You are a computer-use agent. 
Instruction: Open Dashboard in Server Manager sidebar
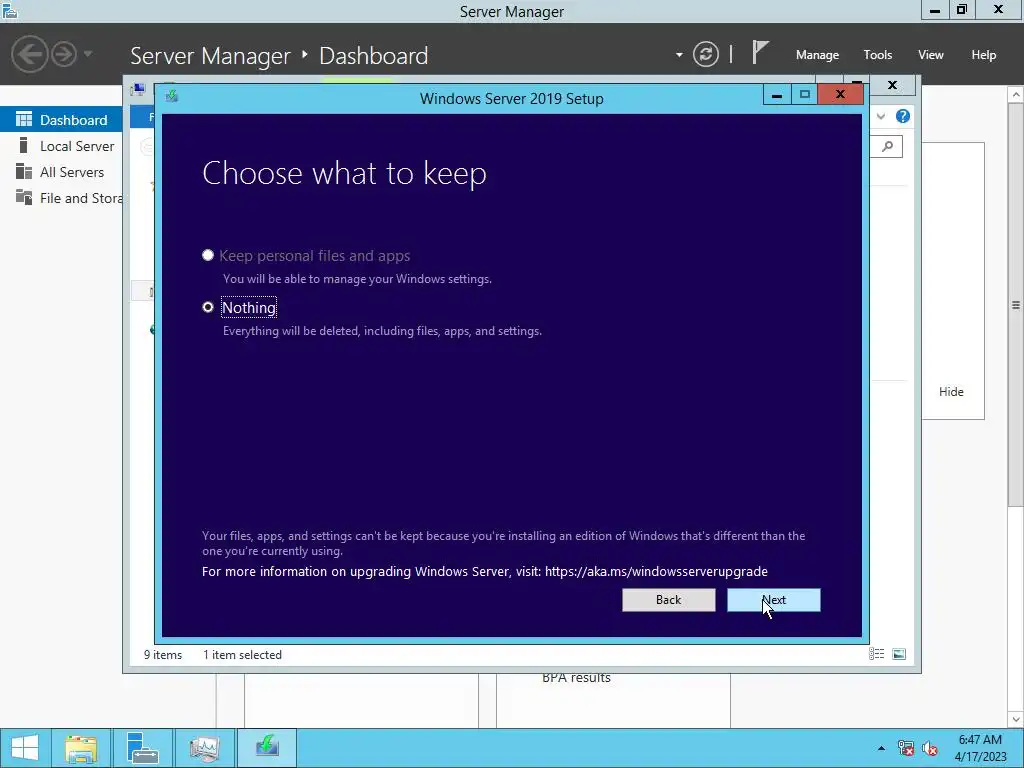[x=61, y=120]
